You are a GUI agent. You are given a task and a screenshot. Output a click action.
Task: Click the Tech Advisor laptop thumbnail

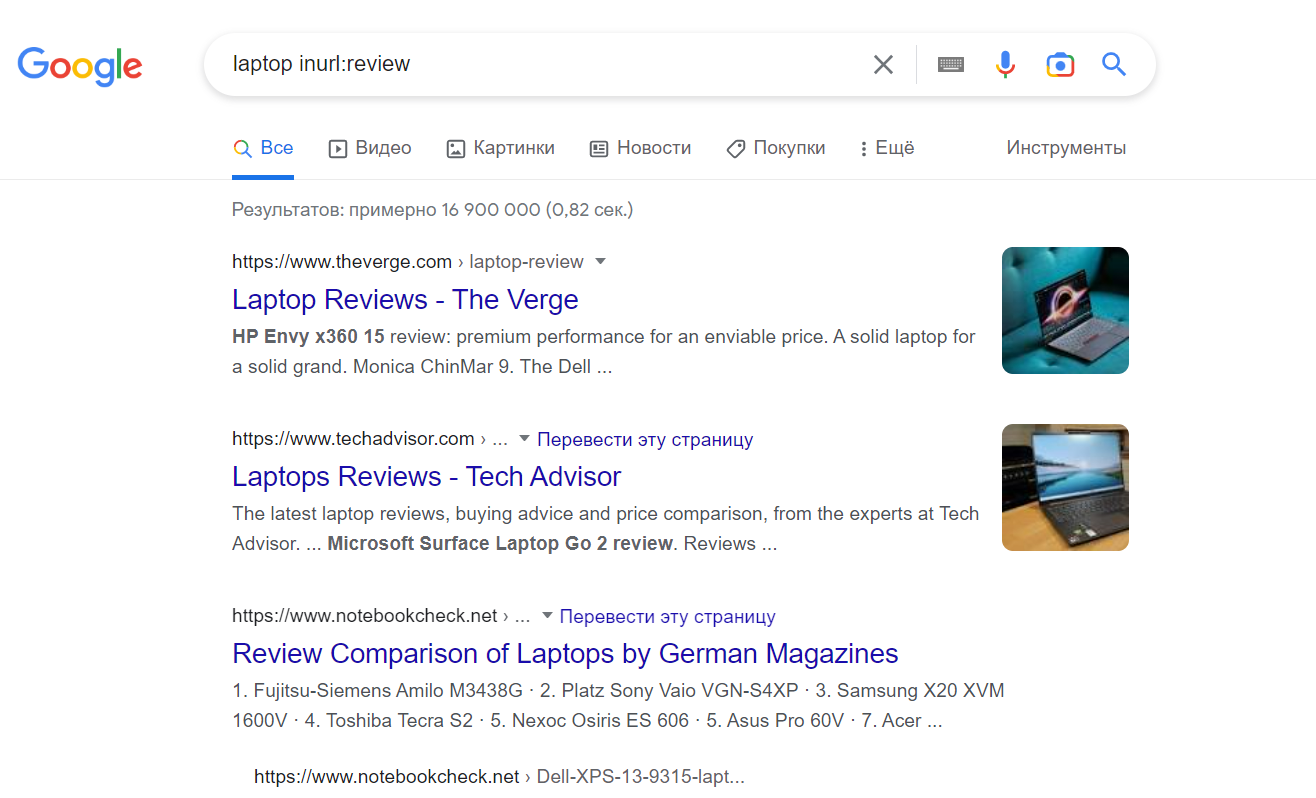(x=1065, y=487)
